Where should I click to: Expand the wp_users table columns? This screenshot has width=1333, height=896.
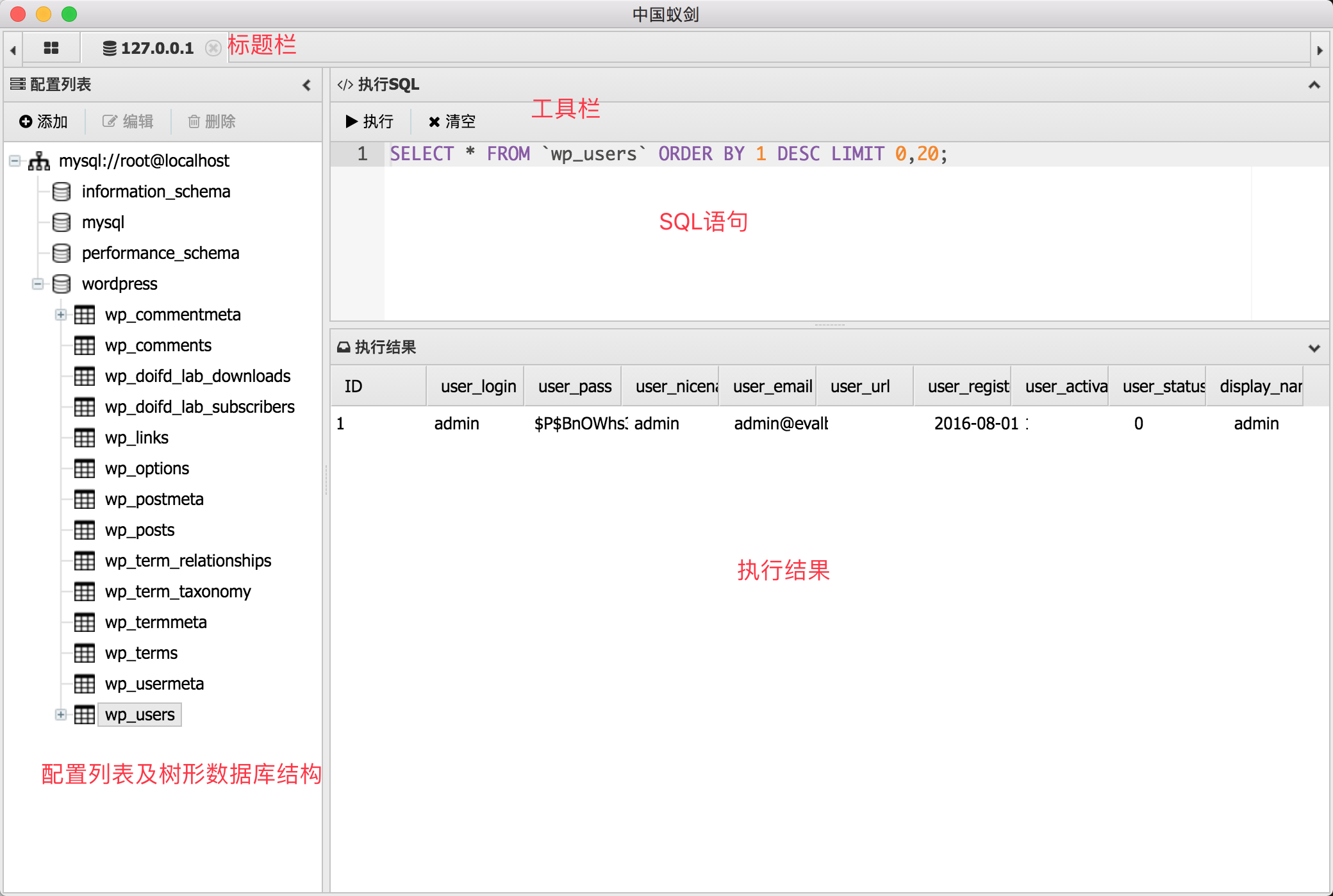[x=61, y=715]
